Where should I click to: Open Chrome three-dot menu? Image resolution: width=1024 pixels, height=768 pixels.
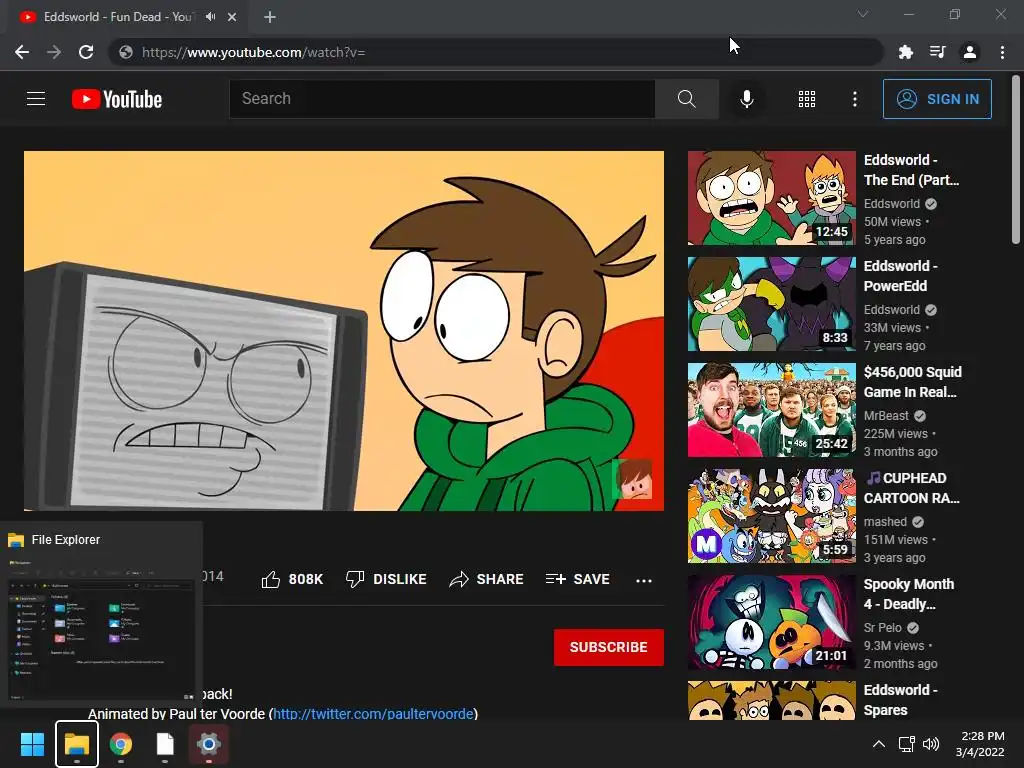click(x=1002, y=52)
